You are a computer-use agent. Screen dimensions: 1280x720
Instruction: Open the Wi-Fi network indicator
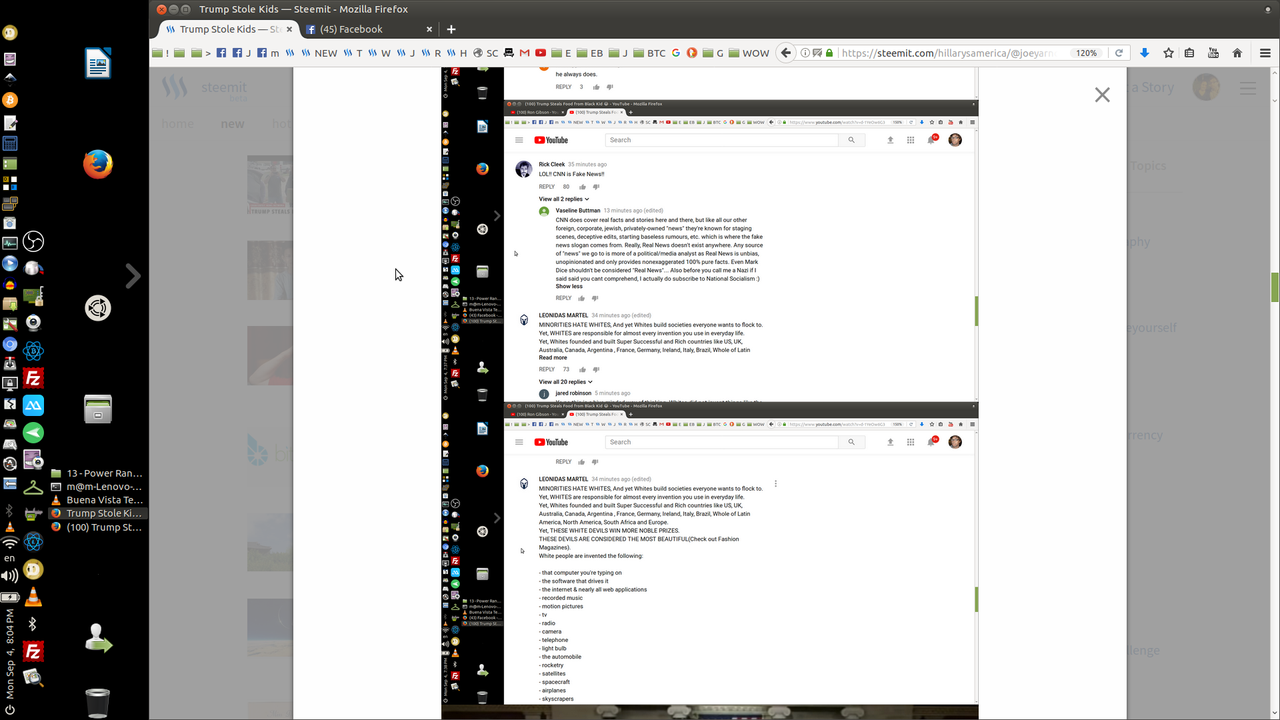(10, 543)
